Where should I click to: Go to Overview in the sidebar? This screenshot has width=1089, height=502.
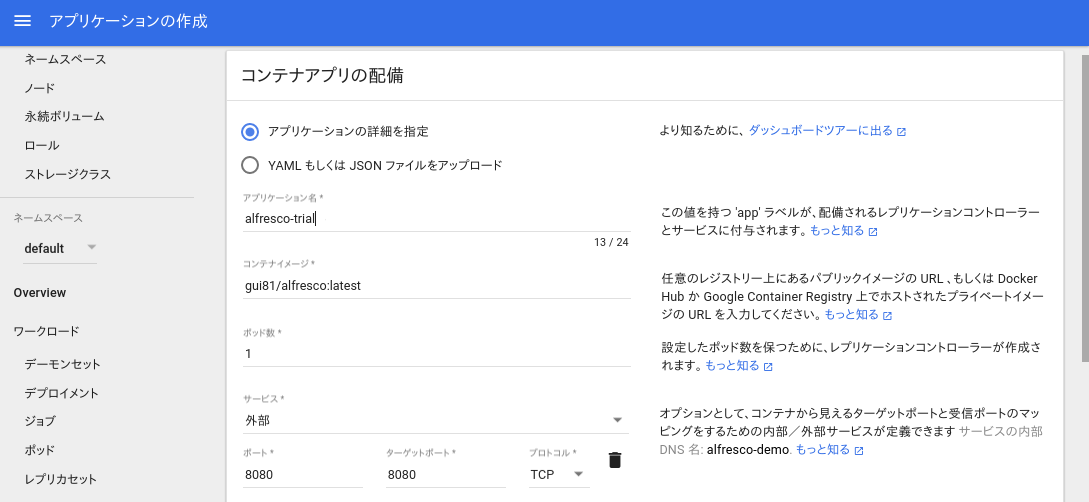click(40, 293)
